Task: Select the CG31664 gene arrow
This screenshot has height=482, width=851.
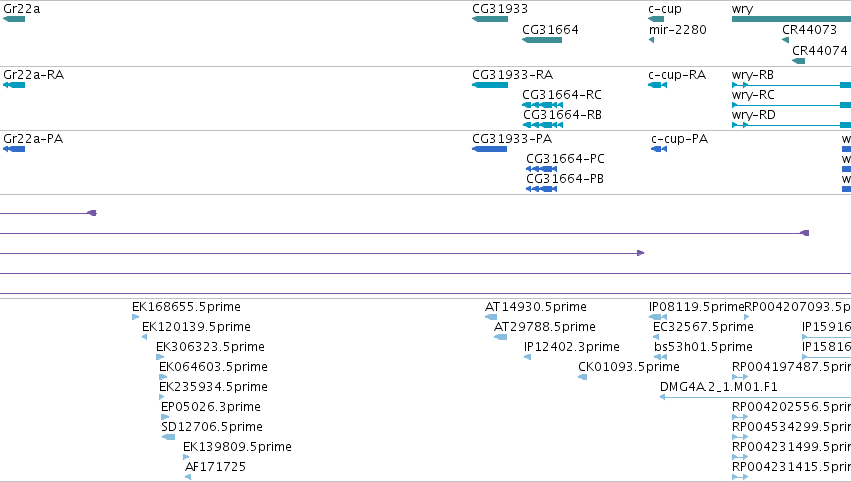Action: pyautogui.click(x=542, y=40)
